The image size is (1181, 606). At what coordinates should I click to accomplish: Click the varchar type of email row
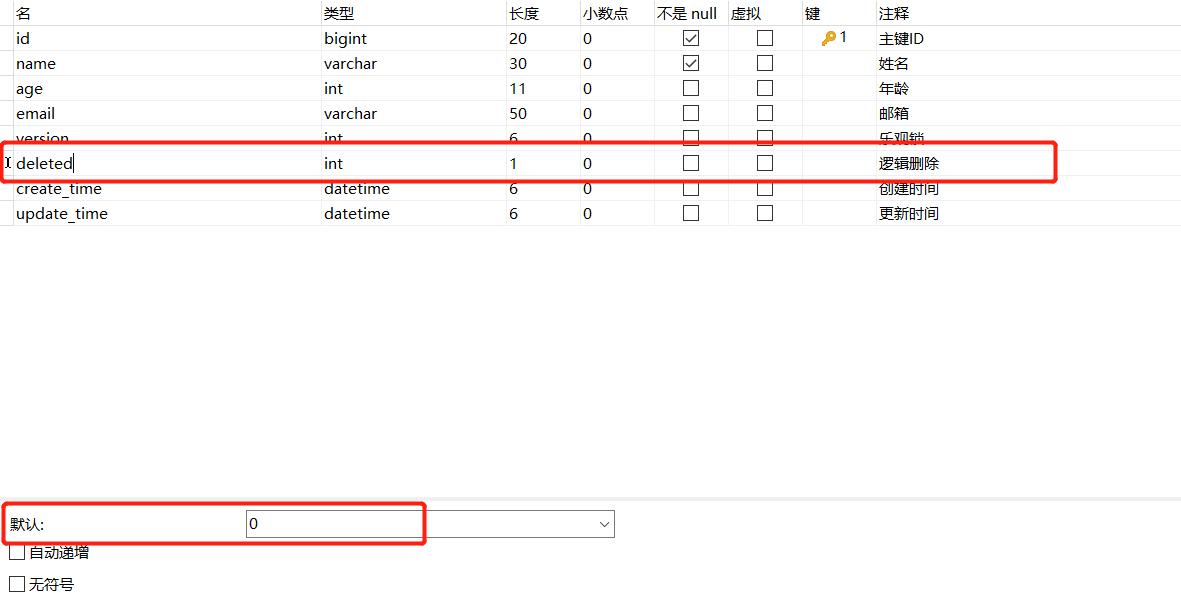pos(414,113)
